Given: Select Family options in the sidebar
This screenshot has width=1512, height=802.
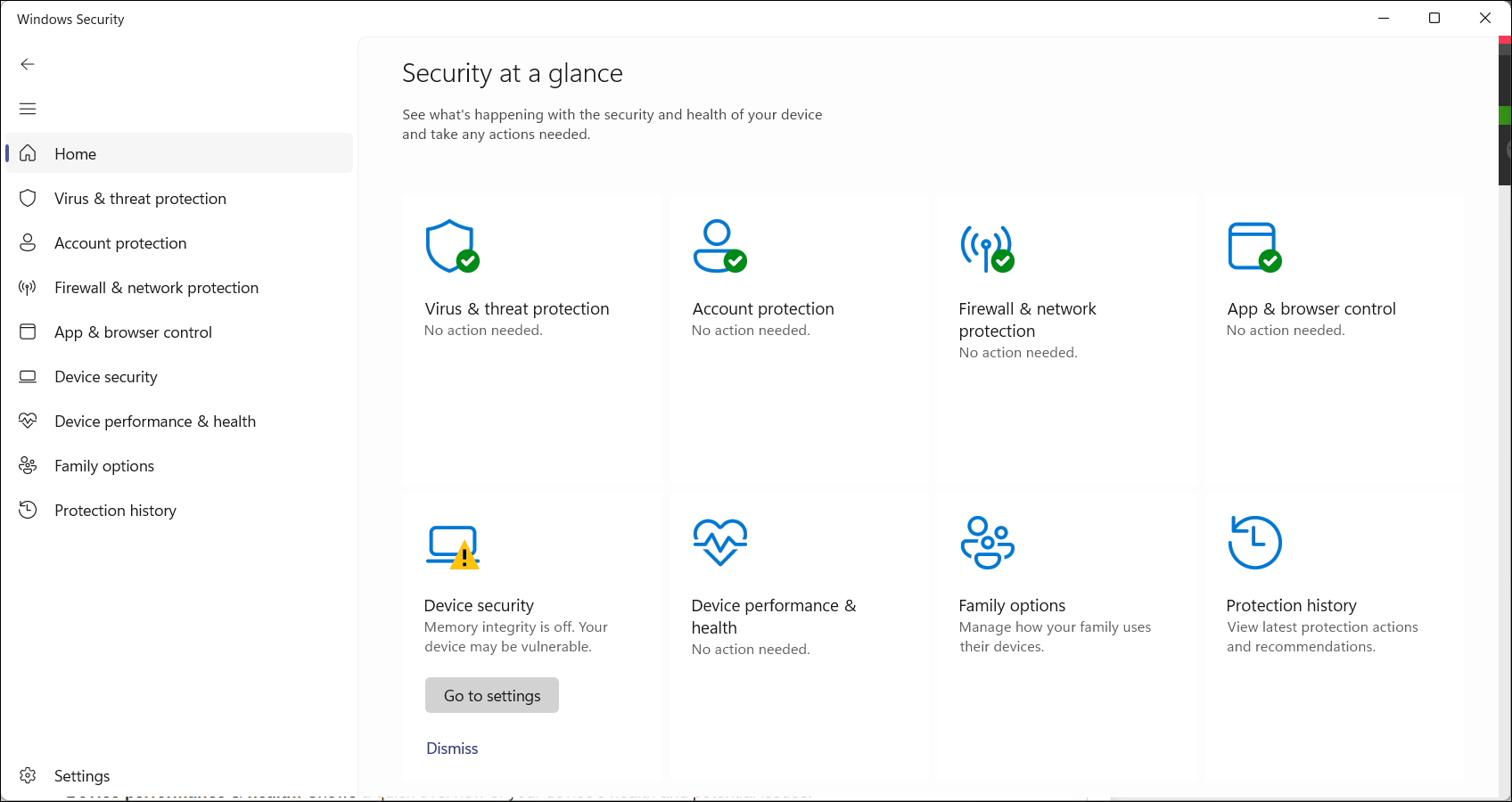Looking at the screenshot, I should pos(104,466).
